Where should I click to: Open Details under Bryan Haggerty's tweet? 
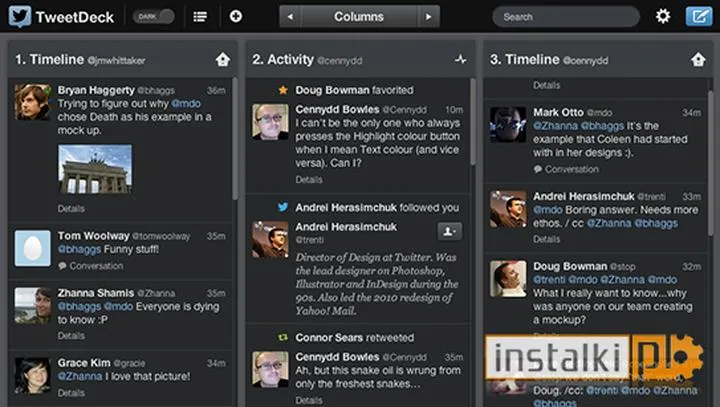(71, 209)
